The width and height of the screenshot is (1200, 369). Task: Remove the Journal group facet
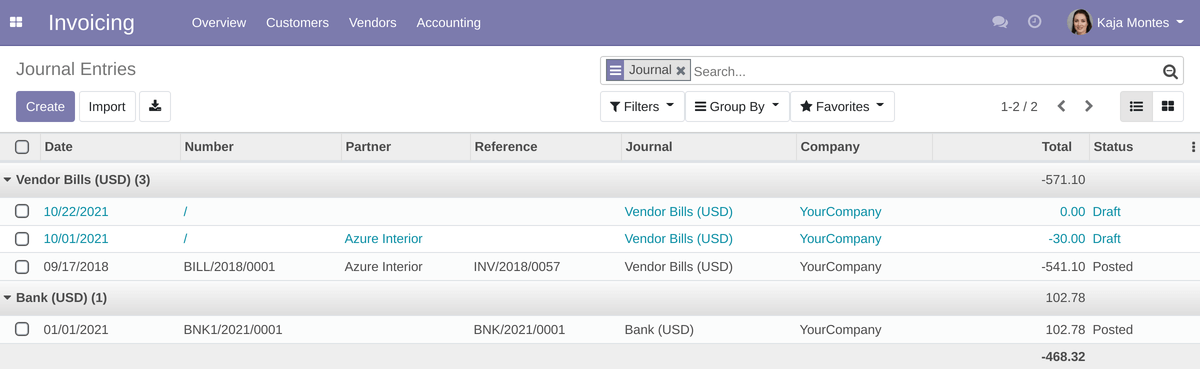coord(681,71)
